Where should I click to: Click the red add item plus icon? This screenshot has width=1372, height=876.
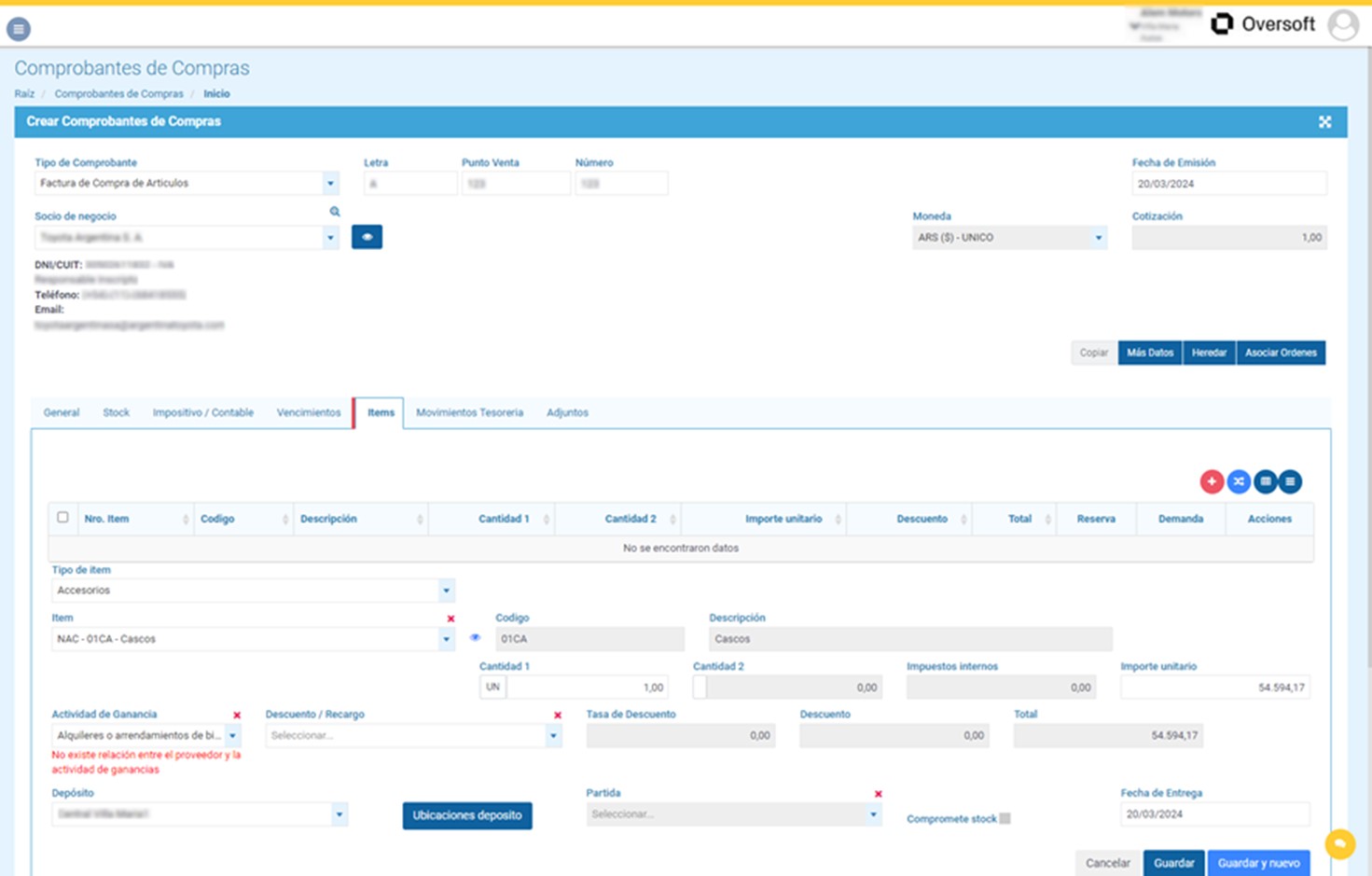tap(1212, 481)
